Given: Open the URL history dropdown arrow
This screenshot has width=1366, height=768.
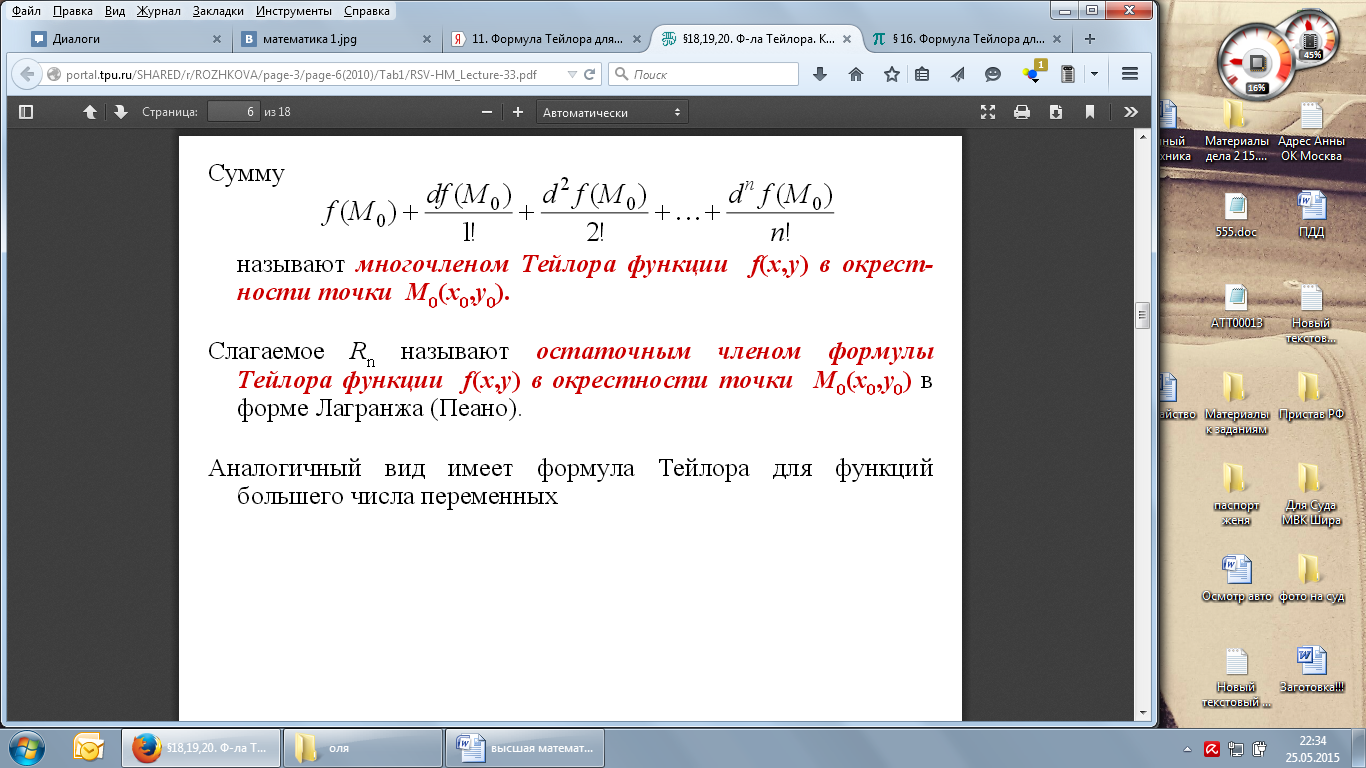Looking at the screenshot, I should click(x=571, y=74).
